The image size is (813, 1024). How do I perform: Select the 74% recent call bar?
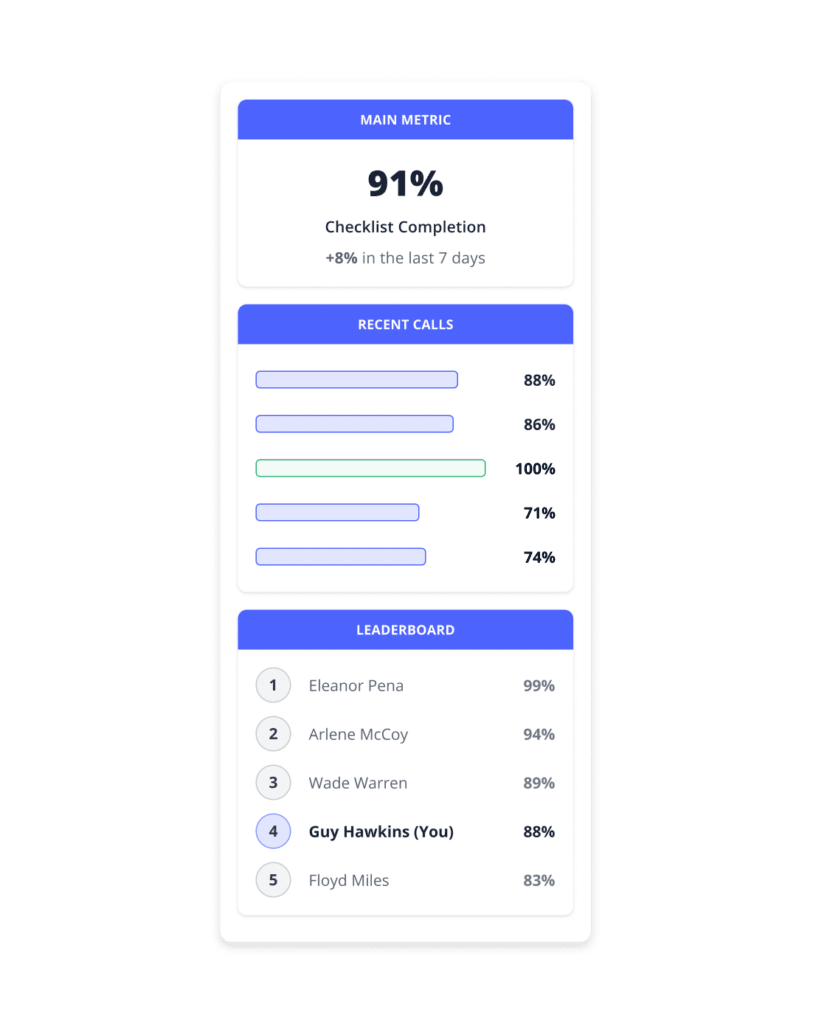pos(341,557)
